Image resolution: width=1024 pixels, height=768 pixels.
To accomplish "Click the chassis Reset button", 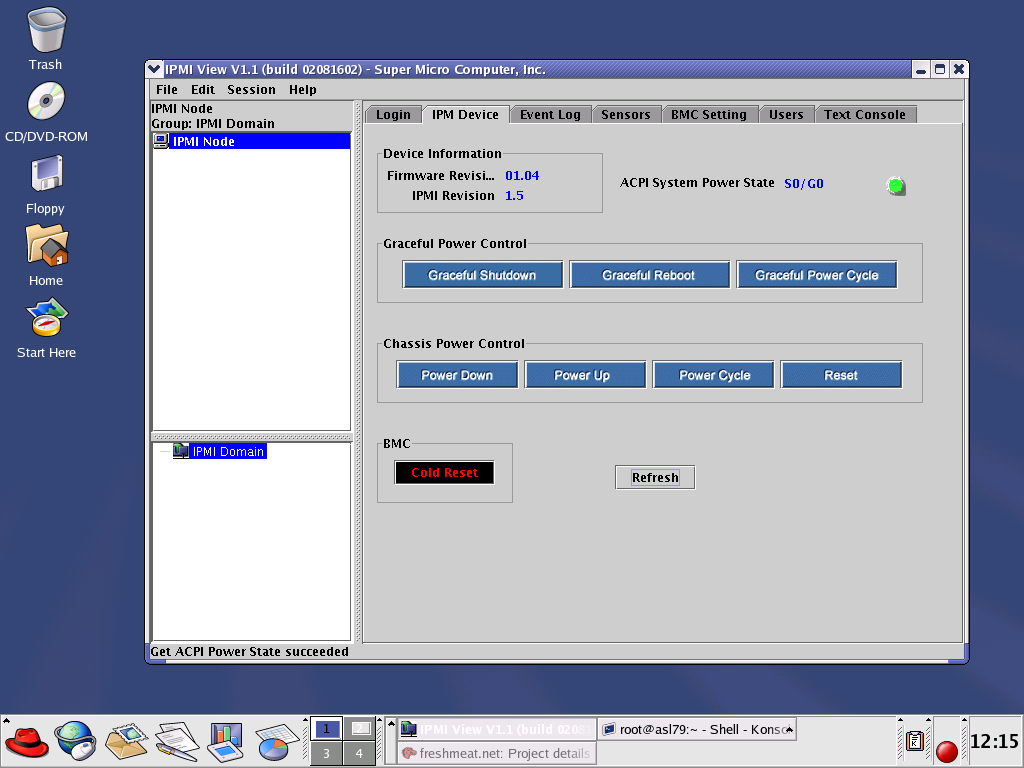I will [840, 375].
